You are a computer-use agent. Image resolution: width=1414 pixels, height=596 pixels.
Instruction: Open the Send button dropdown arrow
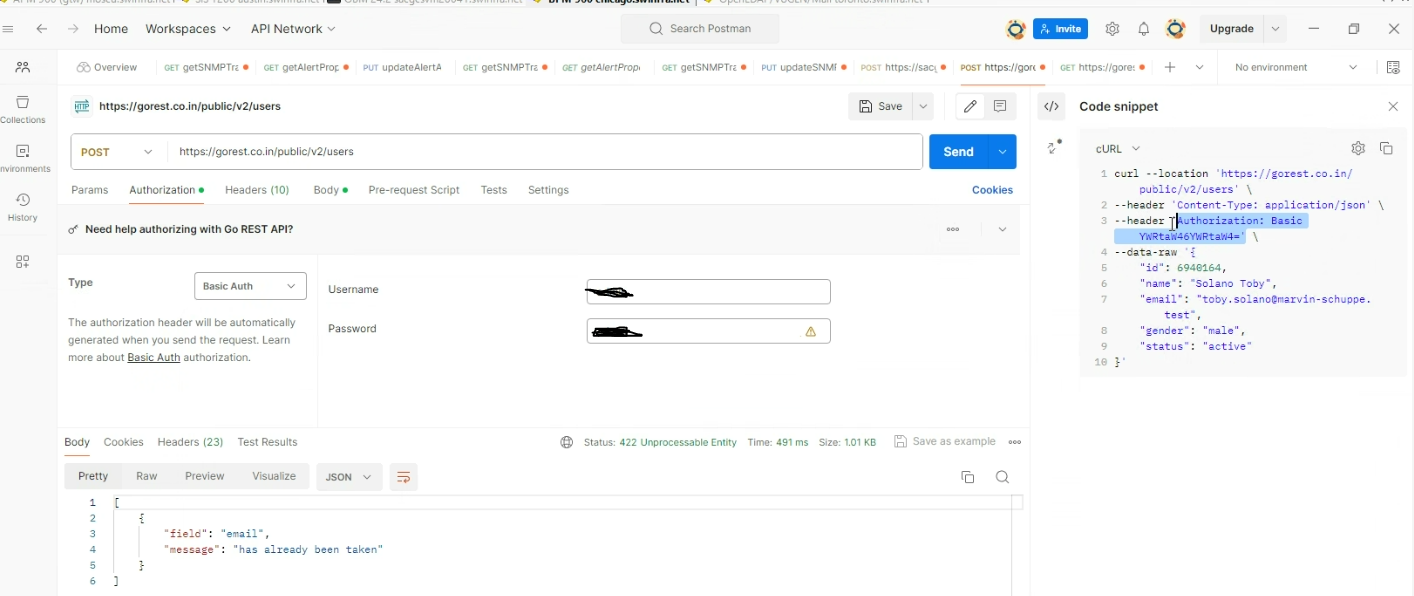1002,152
